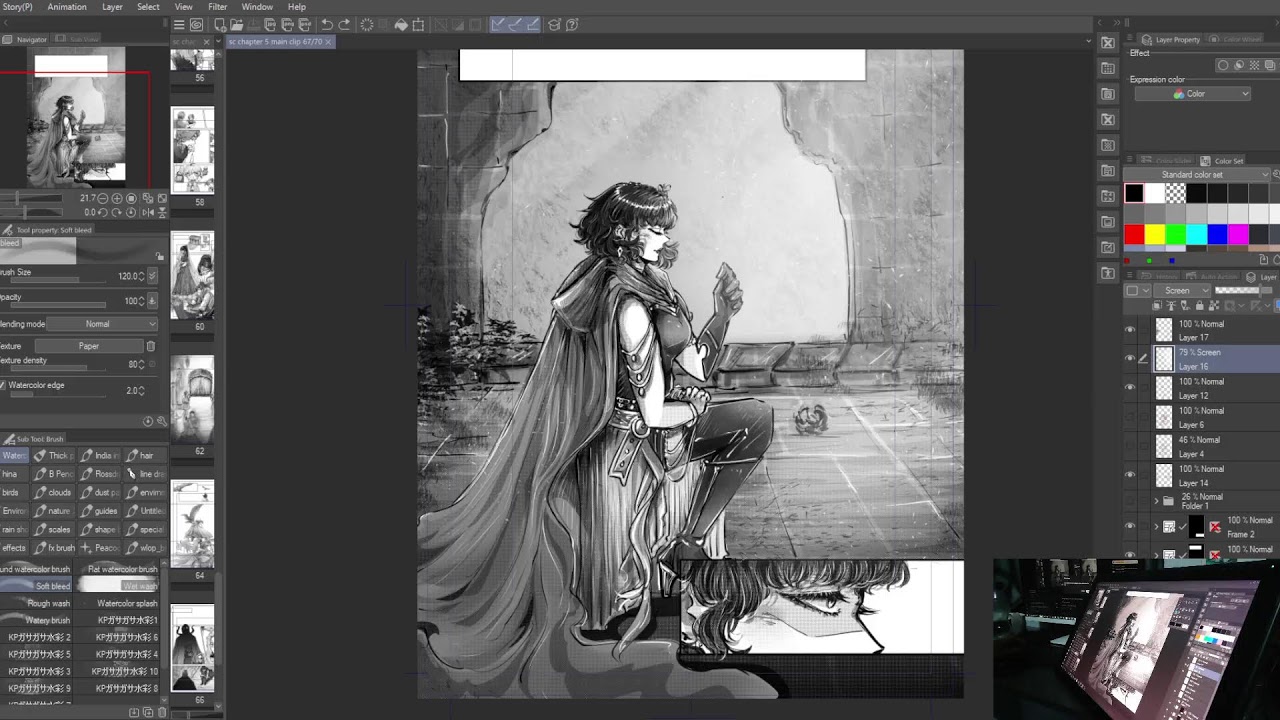Select the India ink brush group
This screenshot has height=720, width=1280.
tap(100, 455)
